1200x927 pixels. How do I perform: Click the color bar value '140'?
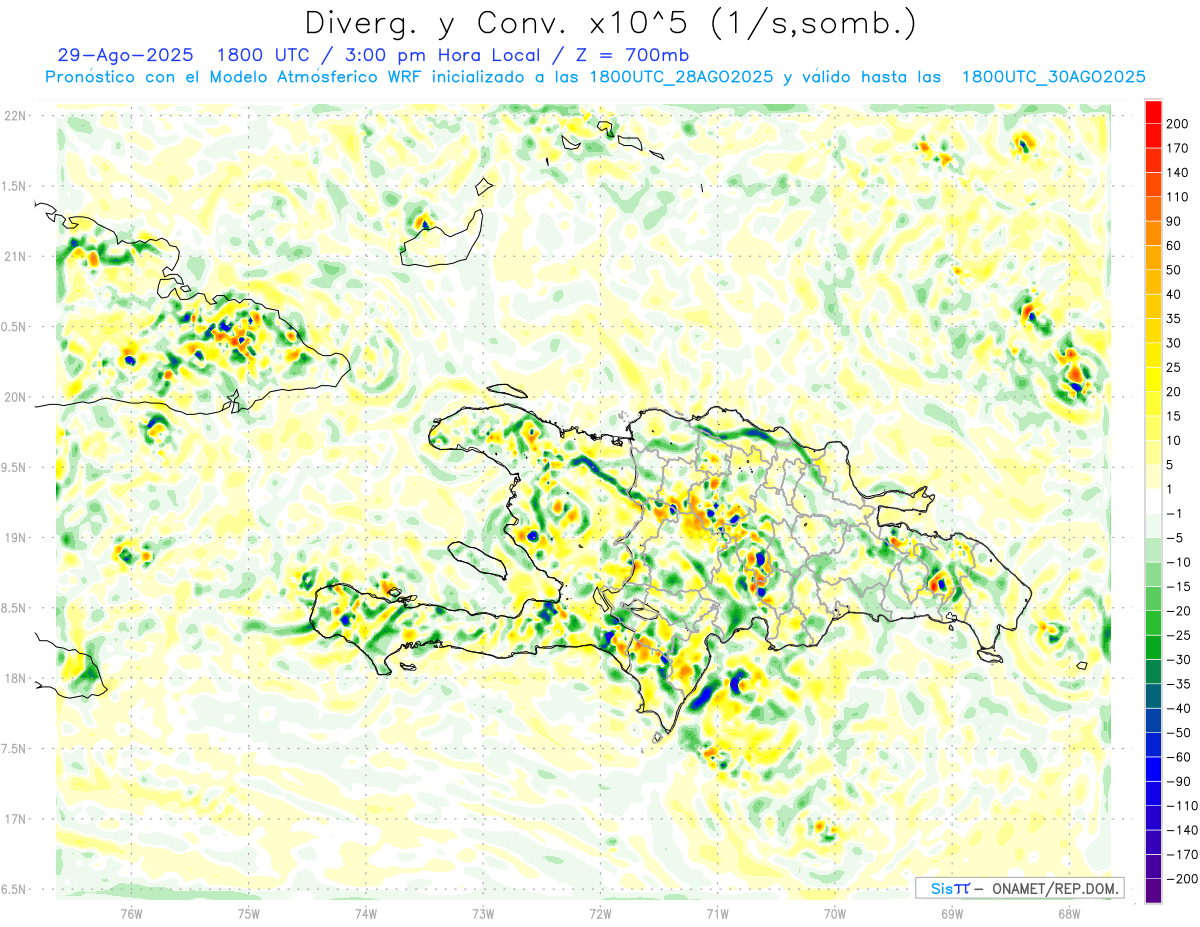[1178, 173]
